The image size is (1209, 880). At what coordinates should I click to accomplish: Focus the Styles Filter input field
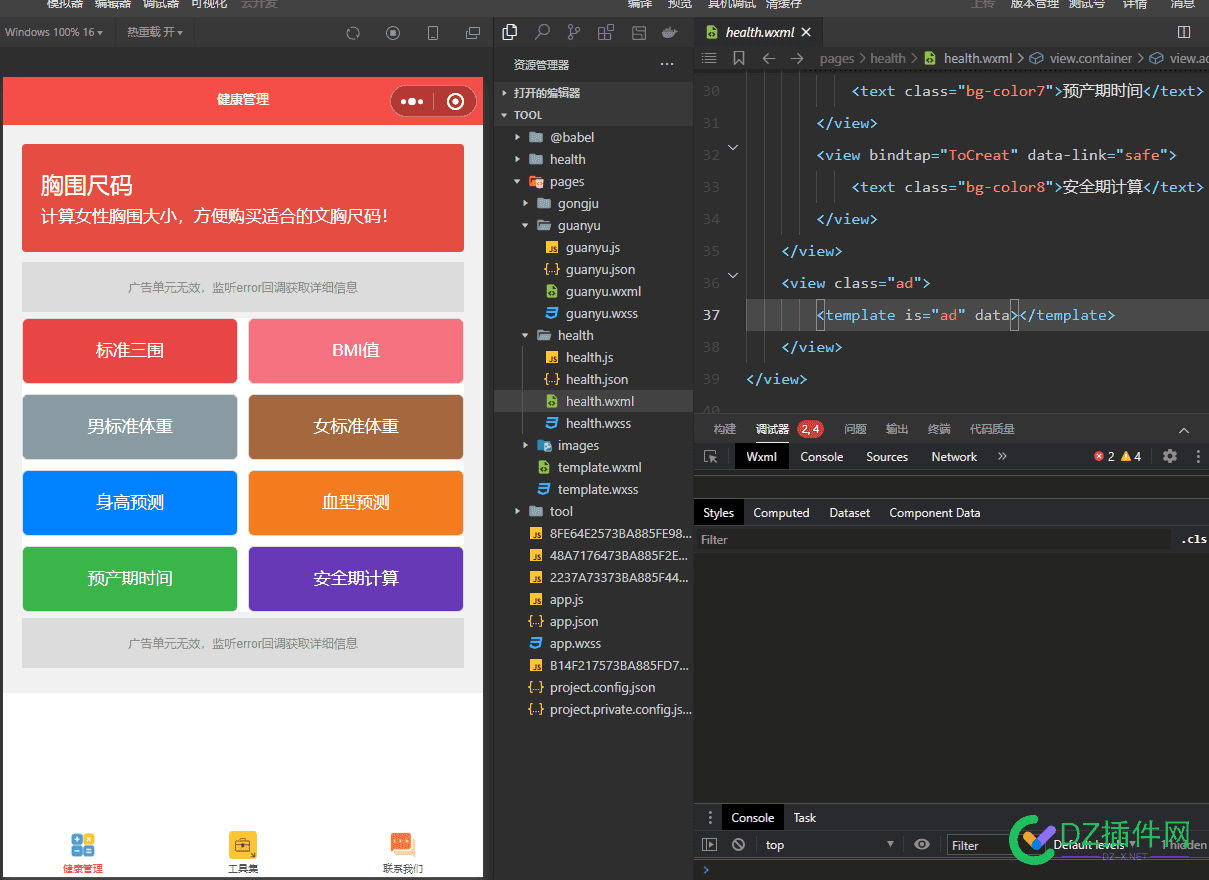click(x=934, y=539)
